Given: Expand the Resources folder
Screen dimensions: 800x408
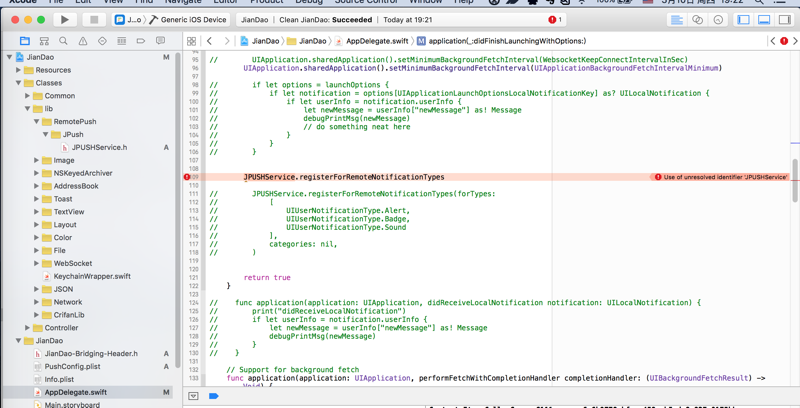Looking at the screenshot, I should pyautogui.click(x=18, y=70).
